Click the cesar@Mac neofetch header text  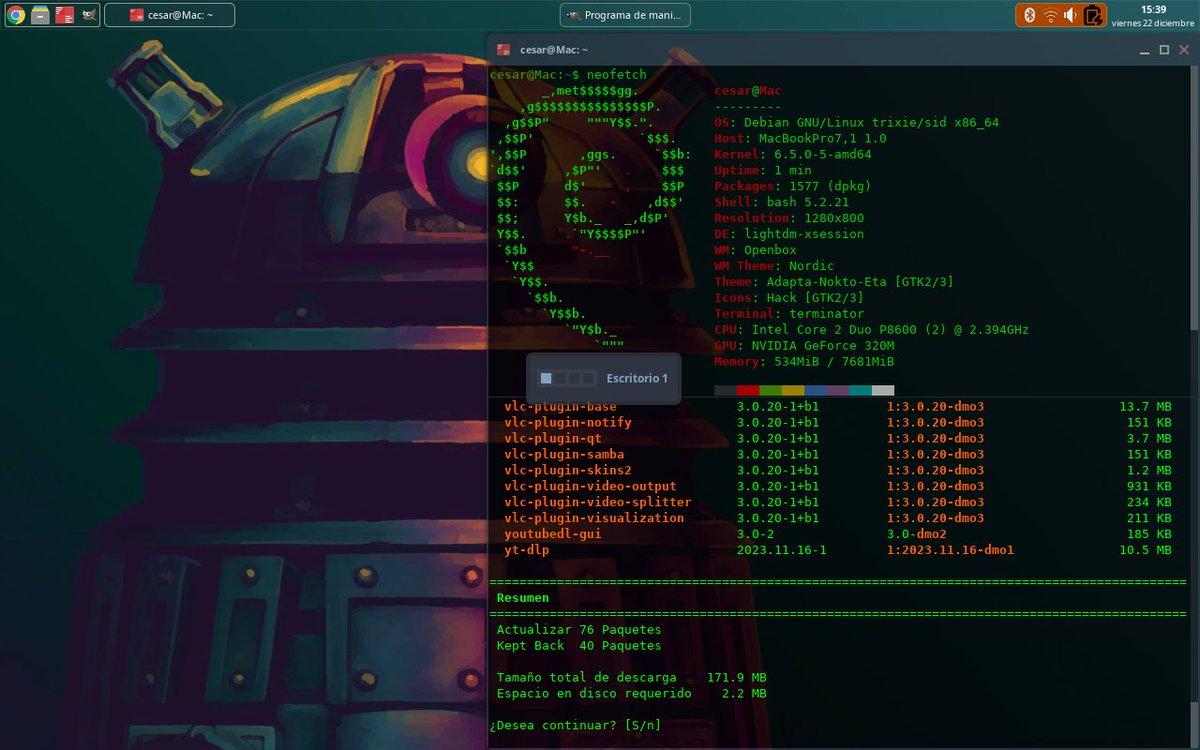coord(748,91)
